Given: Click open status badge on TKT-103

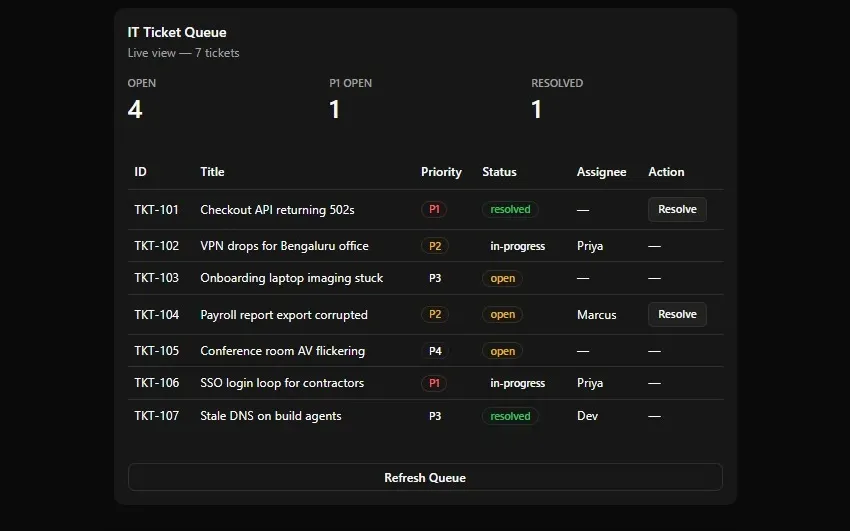Looking at the screenshot, I should [503, 279].
